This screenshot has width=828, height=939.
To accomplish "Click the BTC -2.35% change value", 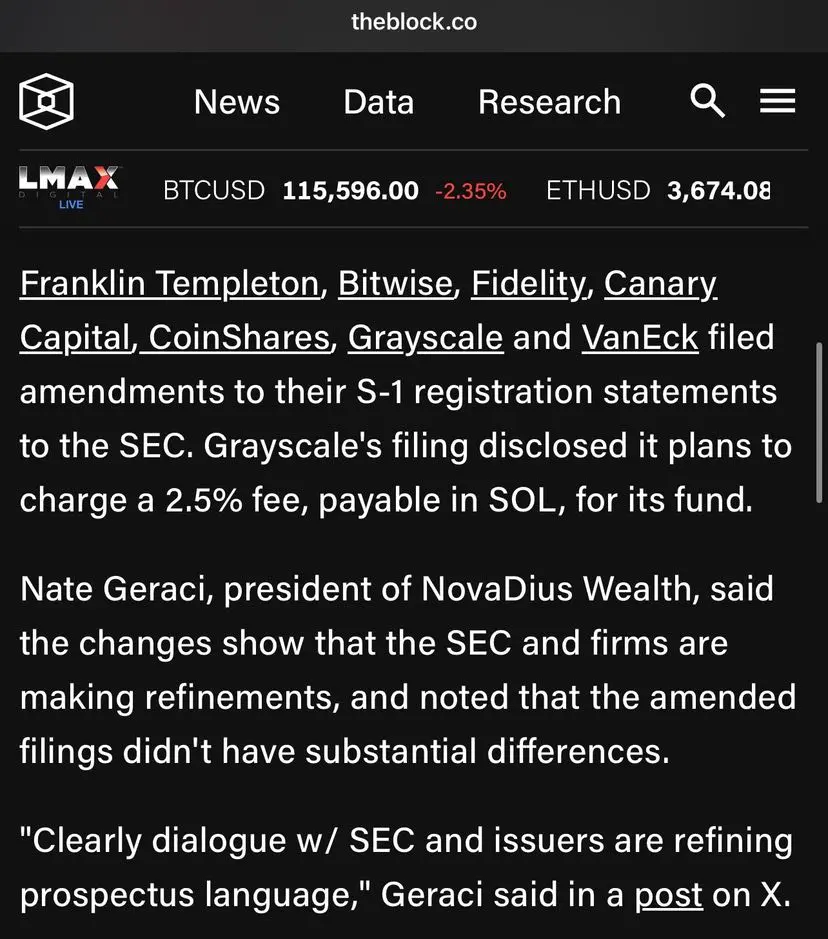I will [x=471, y=192].
